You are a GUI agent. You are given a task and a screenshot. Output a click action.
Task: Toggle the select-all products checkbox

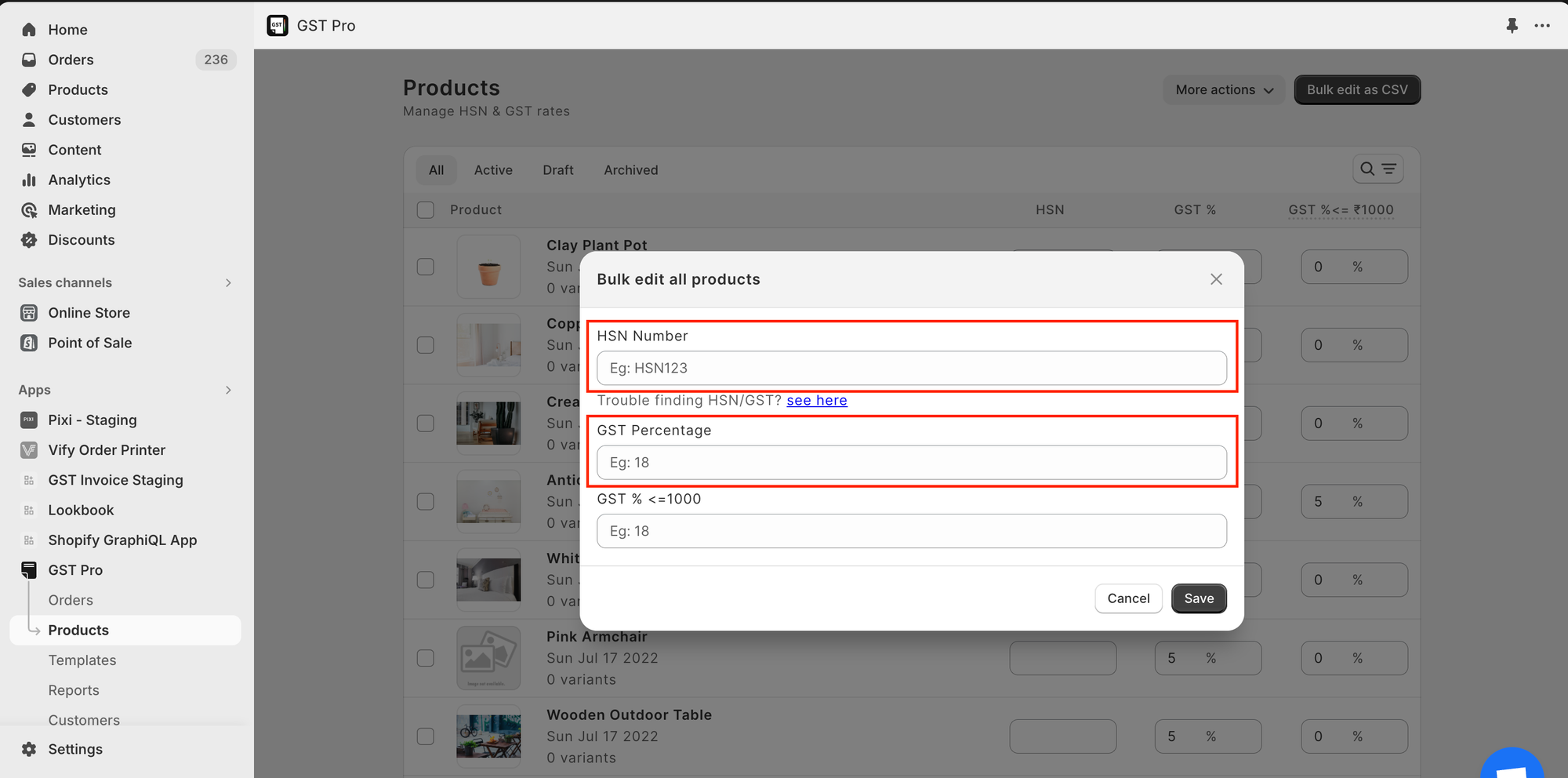pos(426,210)
